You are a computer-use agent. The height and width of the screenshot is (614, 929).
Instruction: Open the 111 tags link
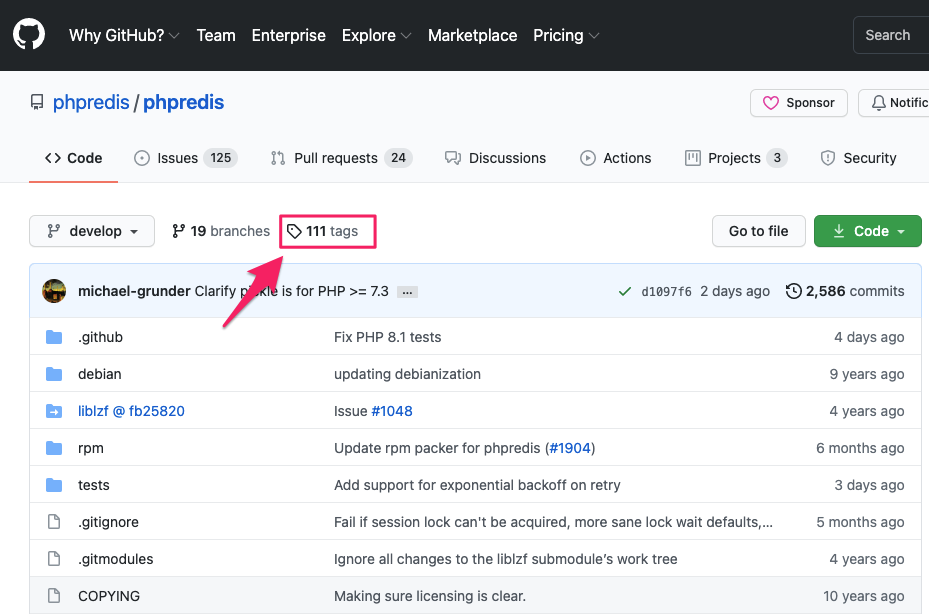pyautogui.click(x=323, y=231)
